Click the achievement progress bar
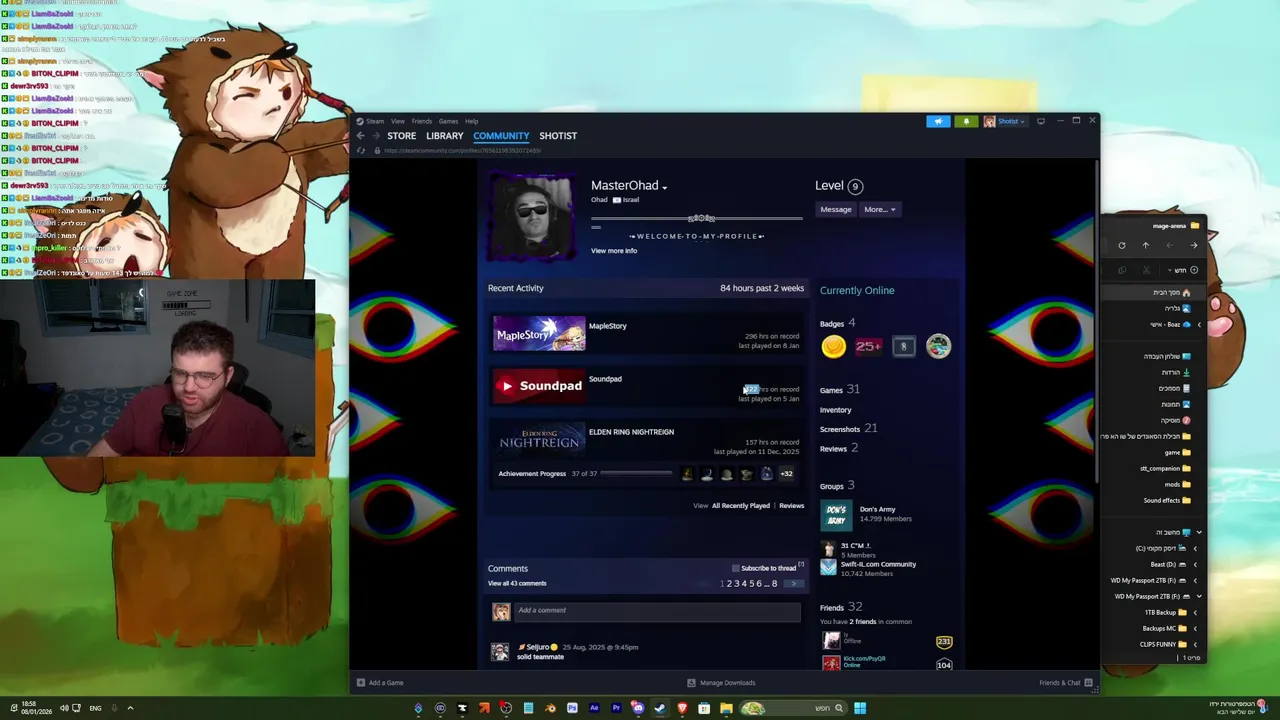 [635, 474]
